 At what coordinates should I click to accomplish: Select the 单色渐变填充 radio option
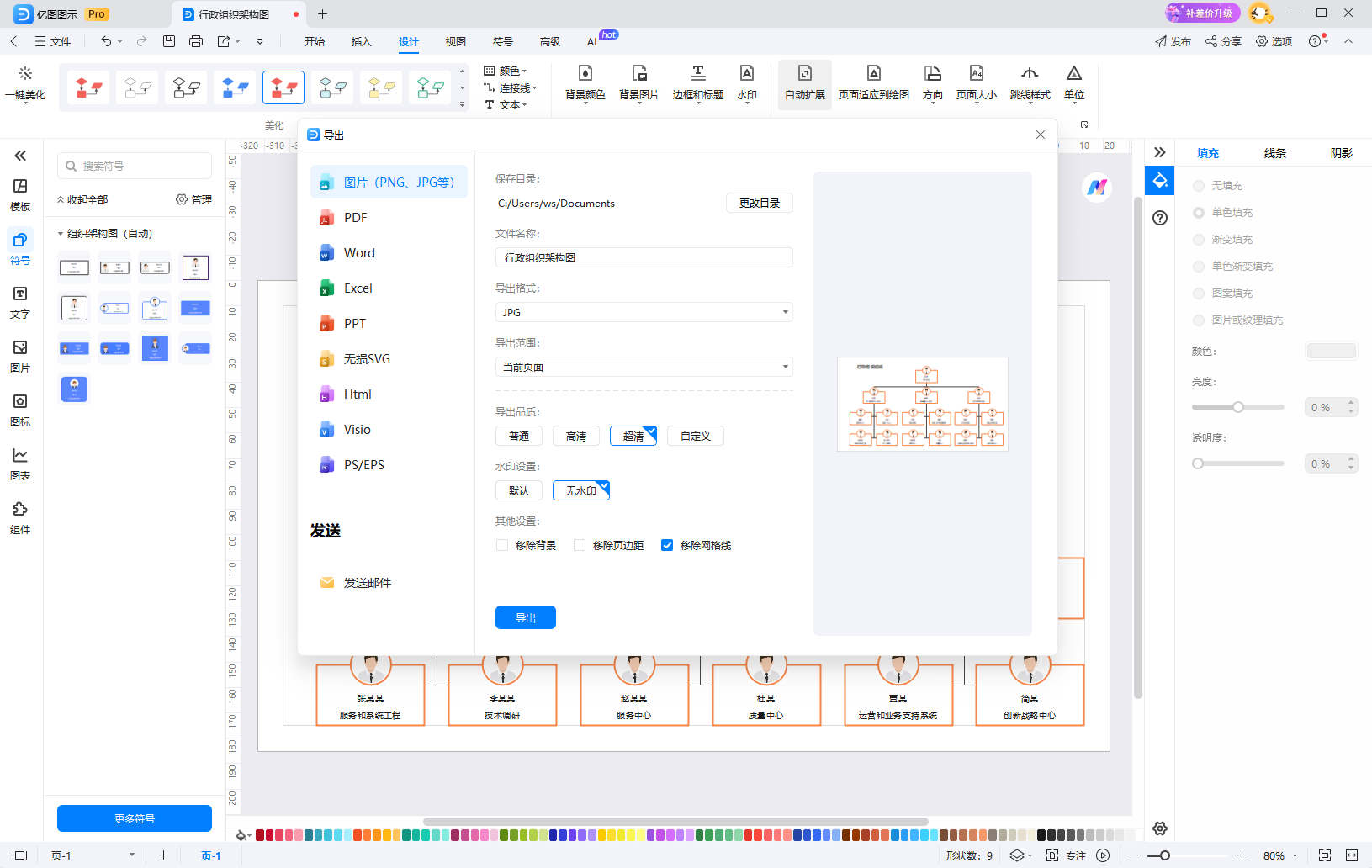pos(1199,267)
